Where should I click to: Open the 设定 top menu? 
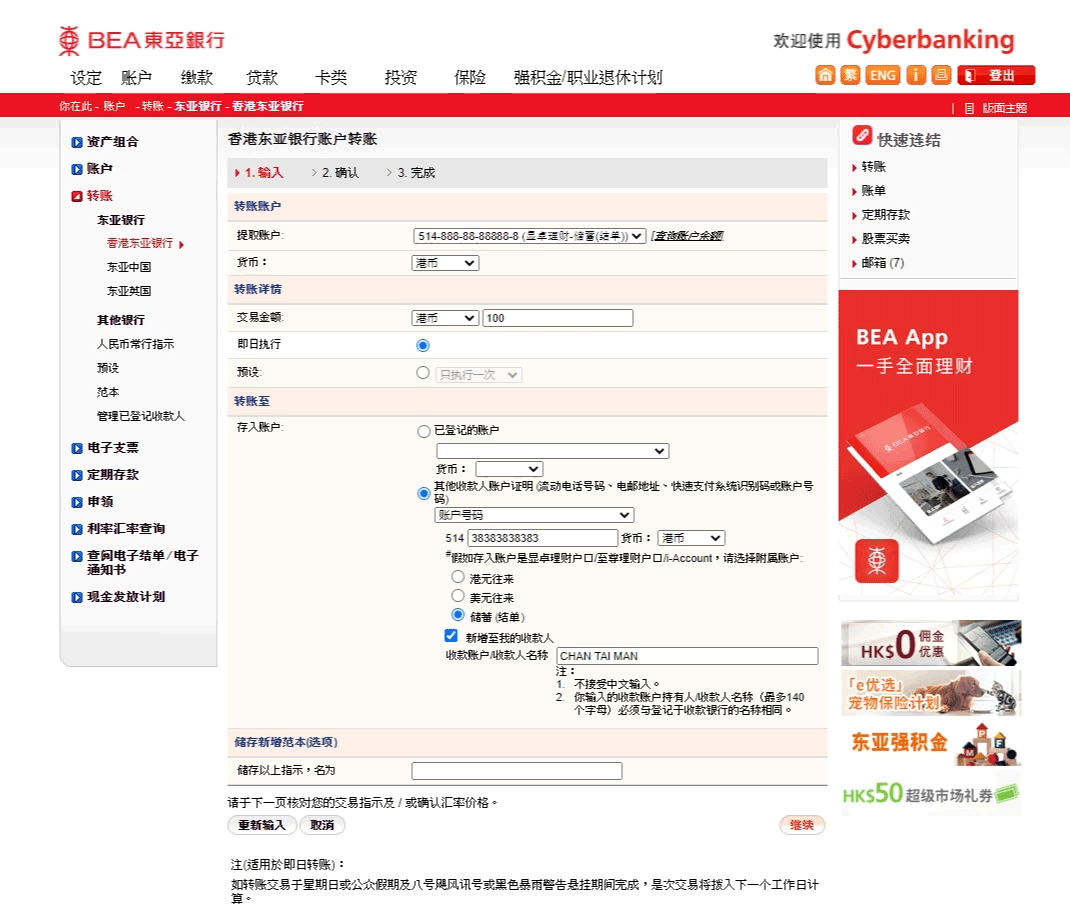[86, 78]
